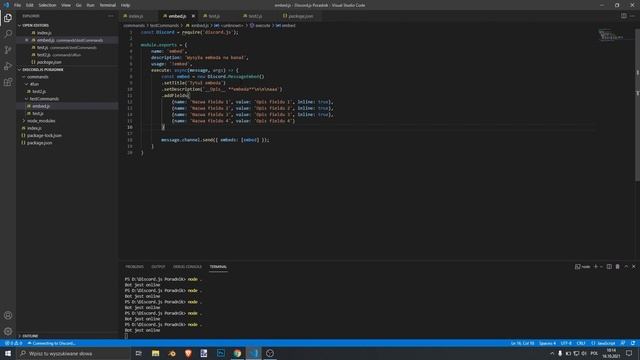Click the Explorer more actions ellipsis
The height and width of the screenshot is (360, 640).
tap(111, 16)
